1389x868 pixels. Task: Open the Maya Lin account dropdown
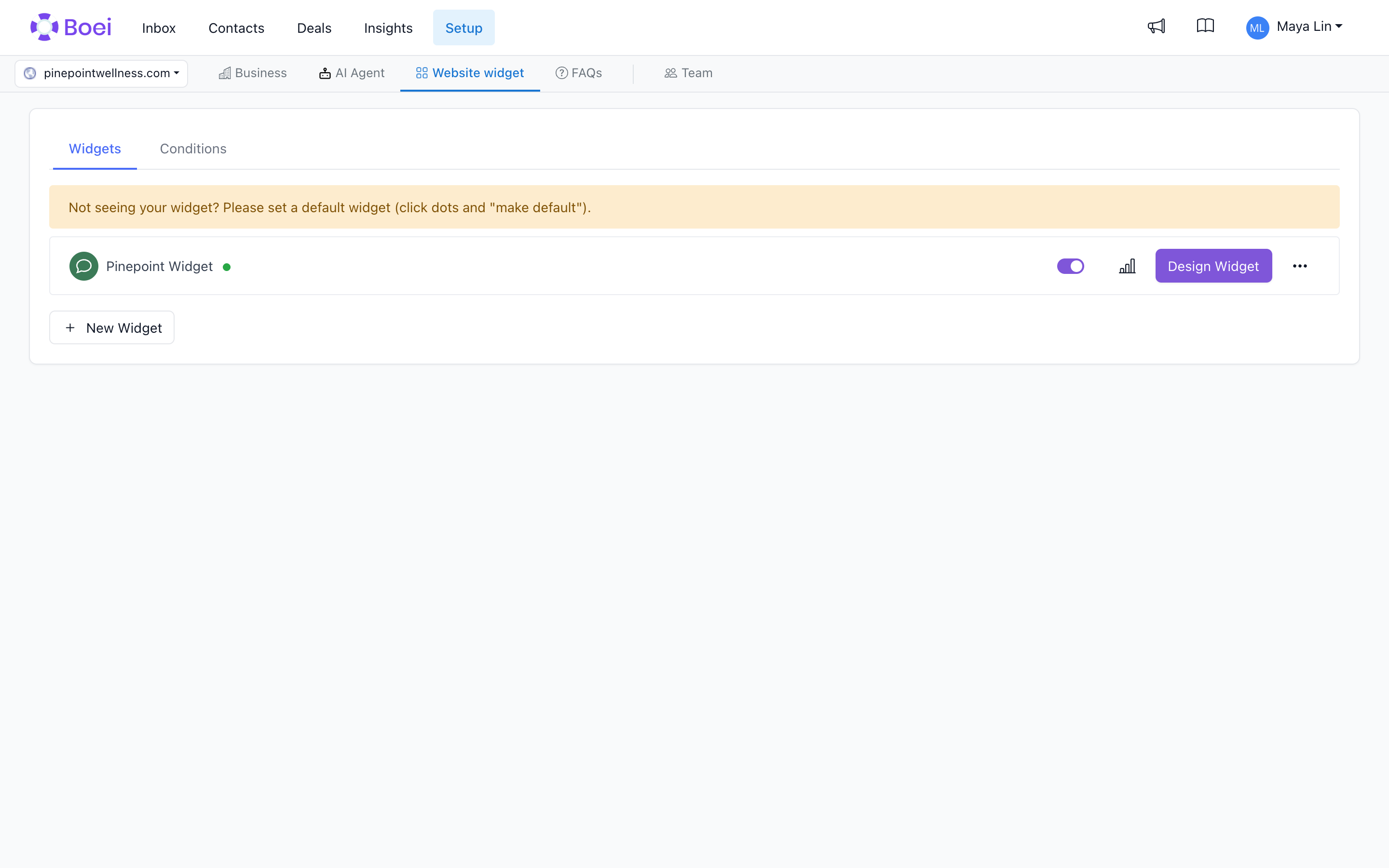[x=1309, y=27]
